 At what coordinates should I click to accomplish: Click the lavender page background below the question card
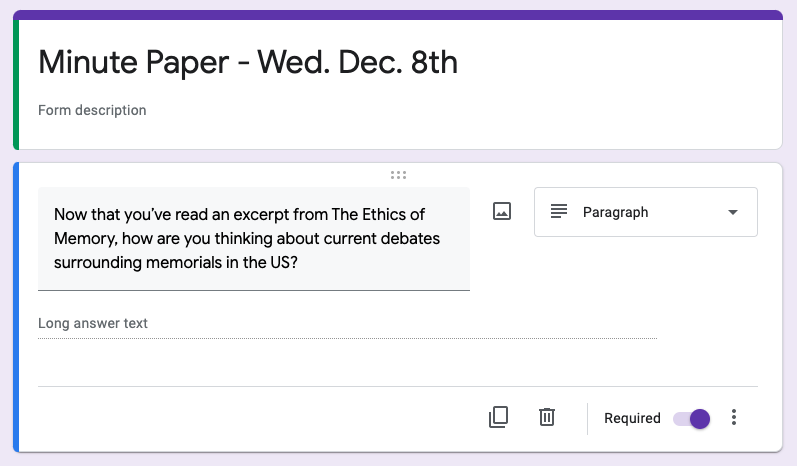tap(398, 459)
